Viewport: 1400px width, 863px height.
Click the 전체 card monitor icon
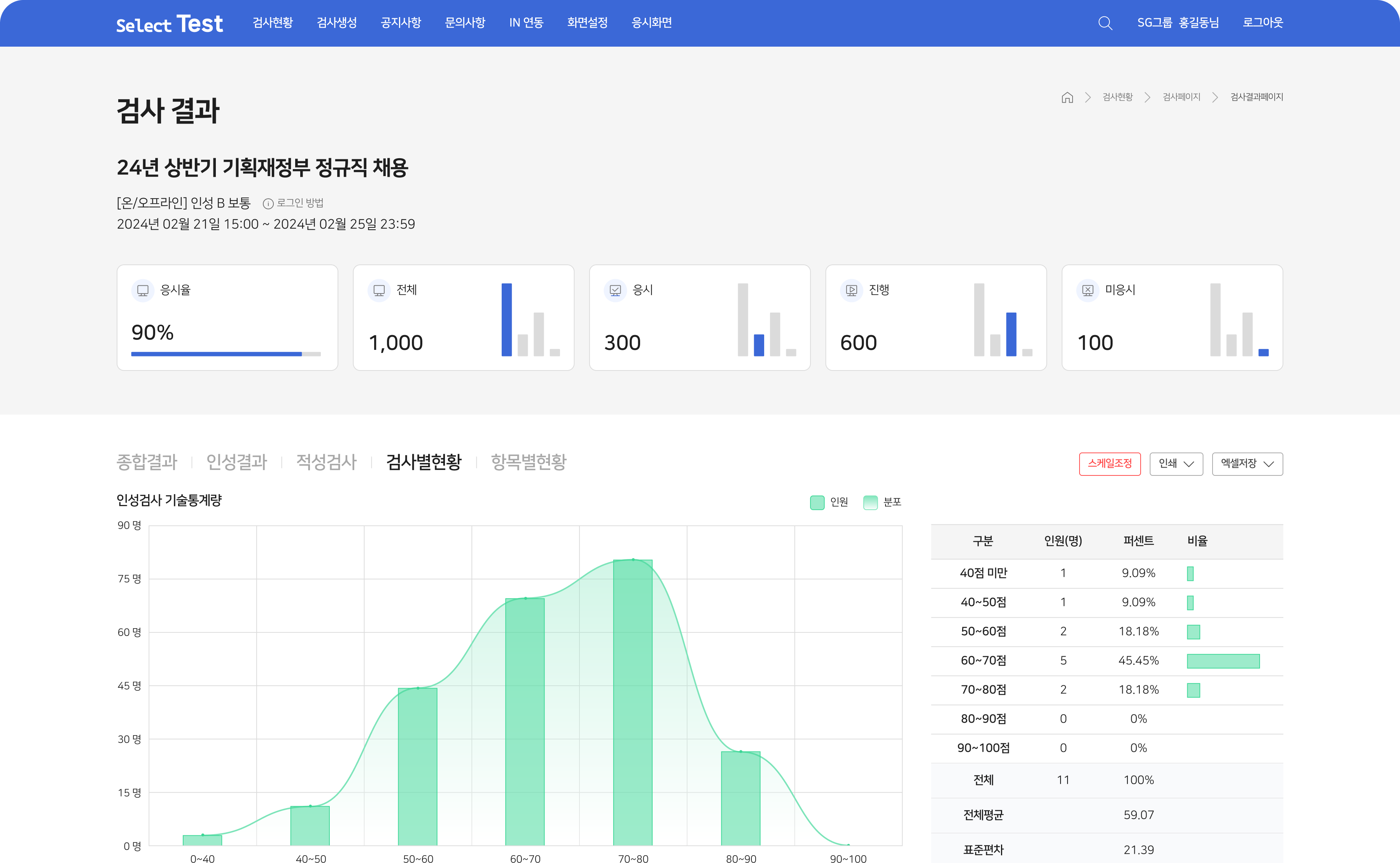coord(378,290)
